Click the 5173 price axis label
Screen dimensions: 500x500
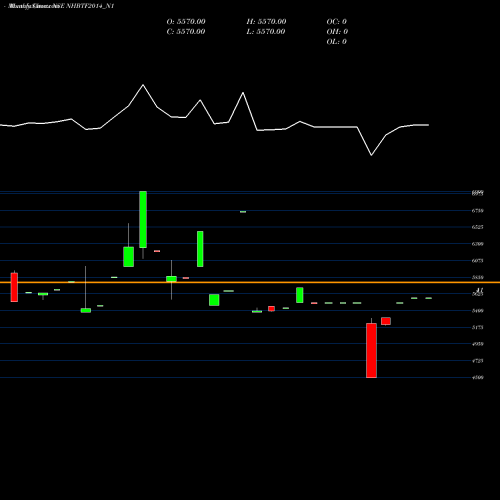coord(477,327)
